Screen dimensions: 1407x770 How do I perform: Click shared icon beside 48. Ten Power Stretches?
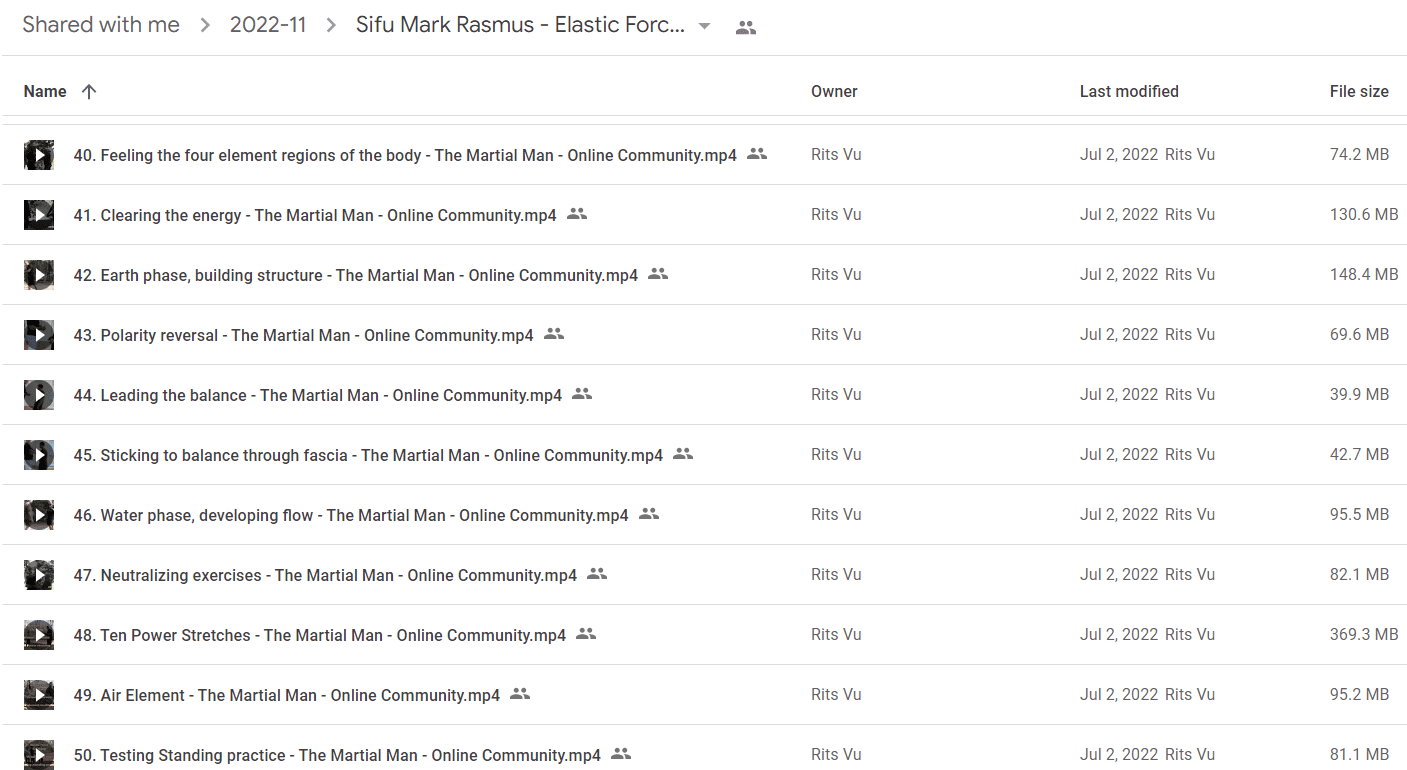click(586, 634)
